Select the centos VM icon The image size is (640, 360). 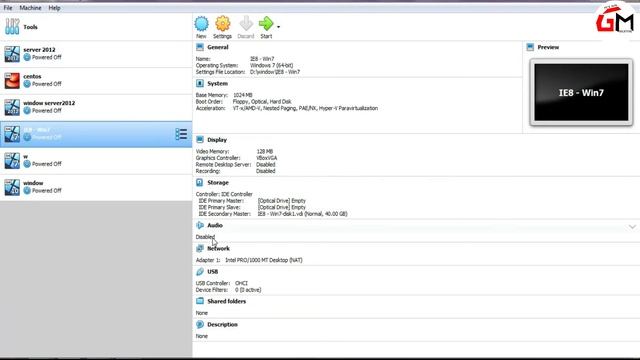[x=12, y=80]
